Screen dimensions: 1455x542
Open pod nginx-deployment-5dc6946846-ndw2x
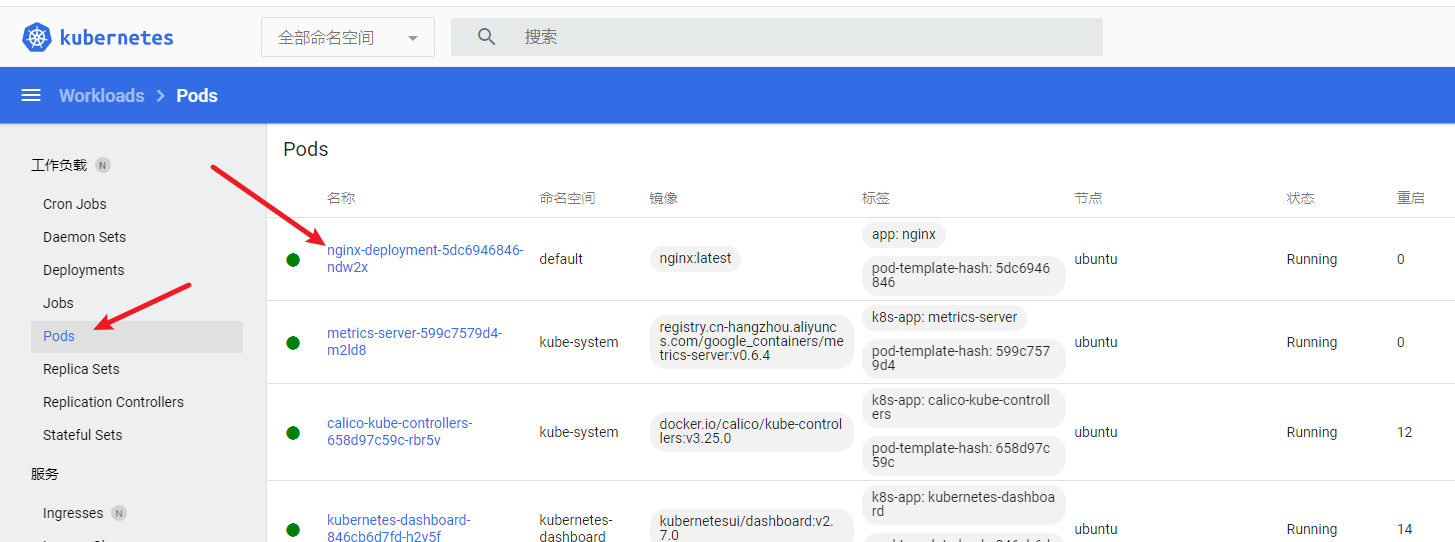(425, 258)
